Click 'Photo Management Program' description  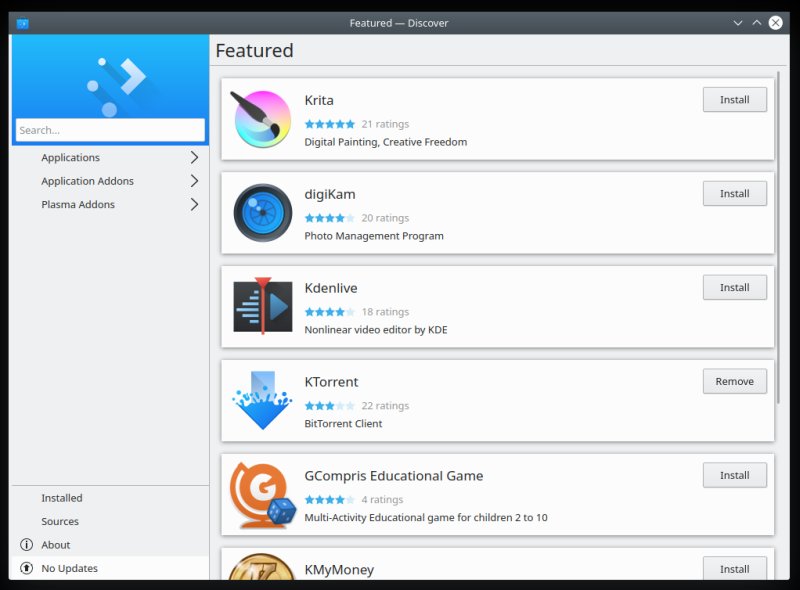374,236
